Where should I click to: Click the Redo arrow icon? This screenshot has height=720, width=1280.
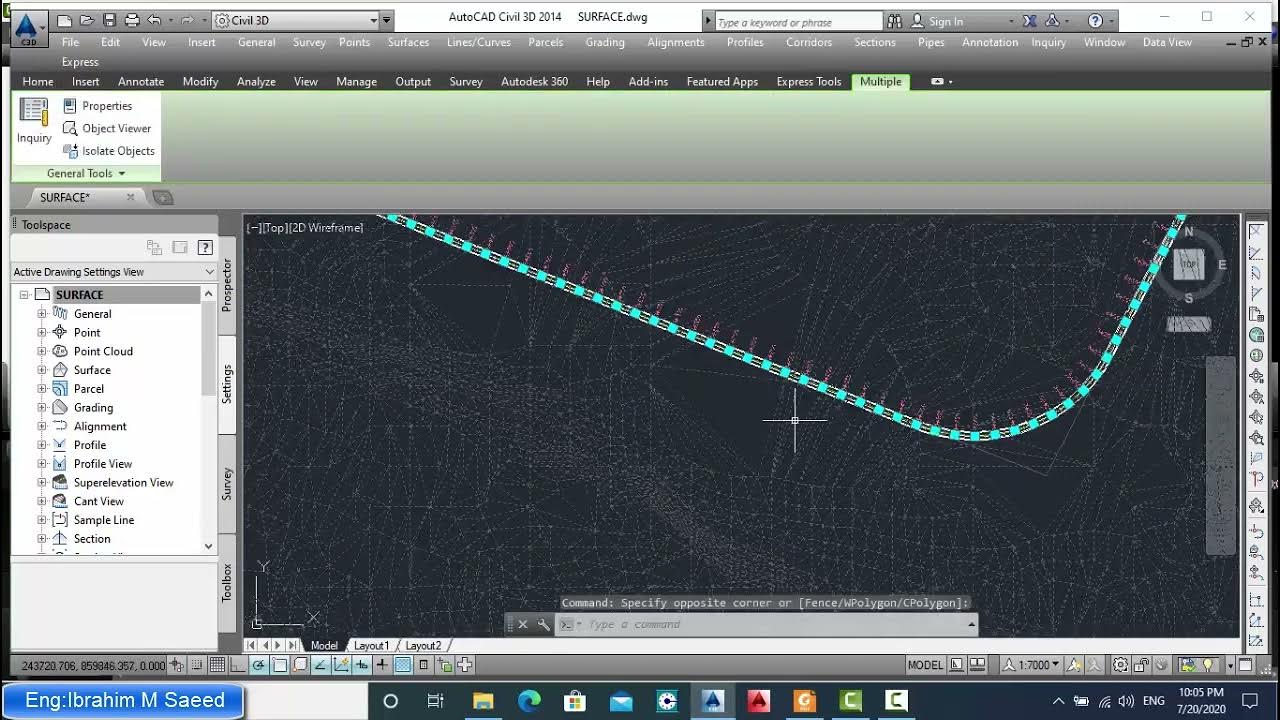tap(186, 20)
